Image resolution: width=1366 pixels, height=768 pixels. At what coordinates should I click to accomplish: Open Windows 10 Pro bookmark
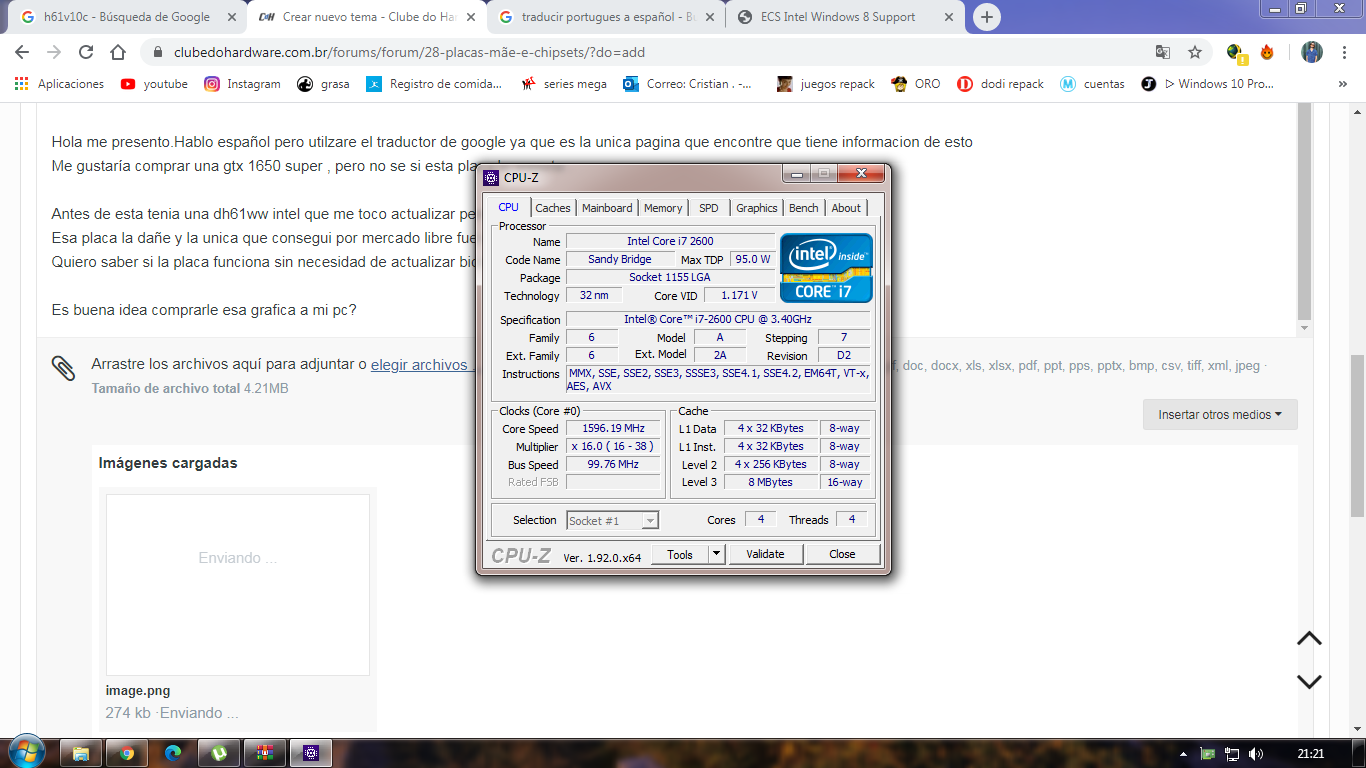tap(1207, 84)
